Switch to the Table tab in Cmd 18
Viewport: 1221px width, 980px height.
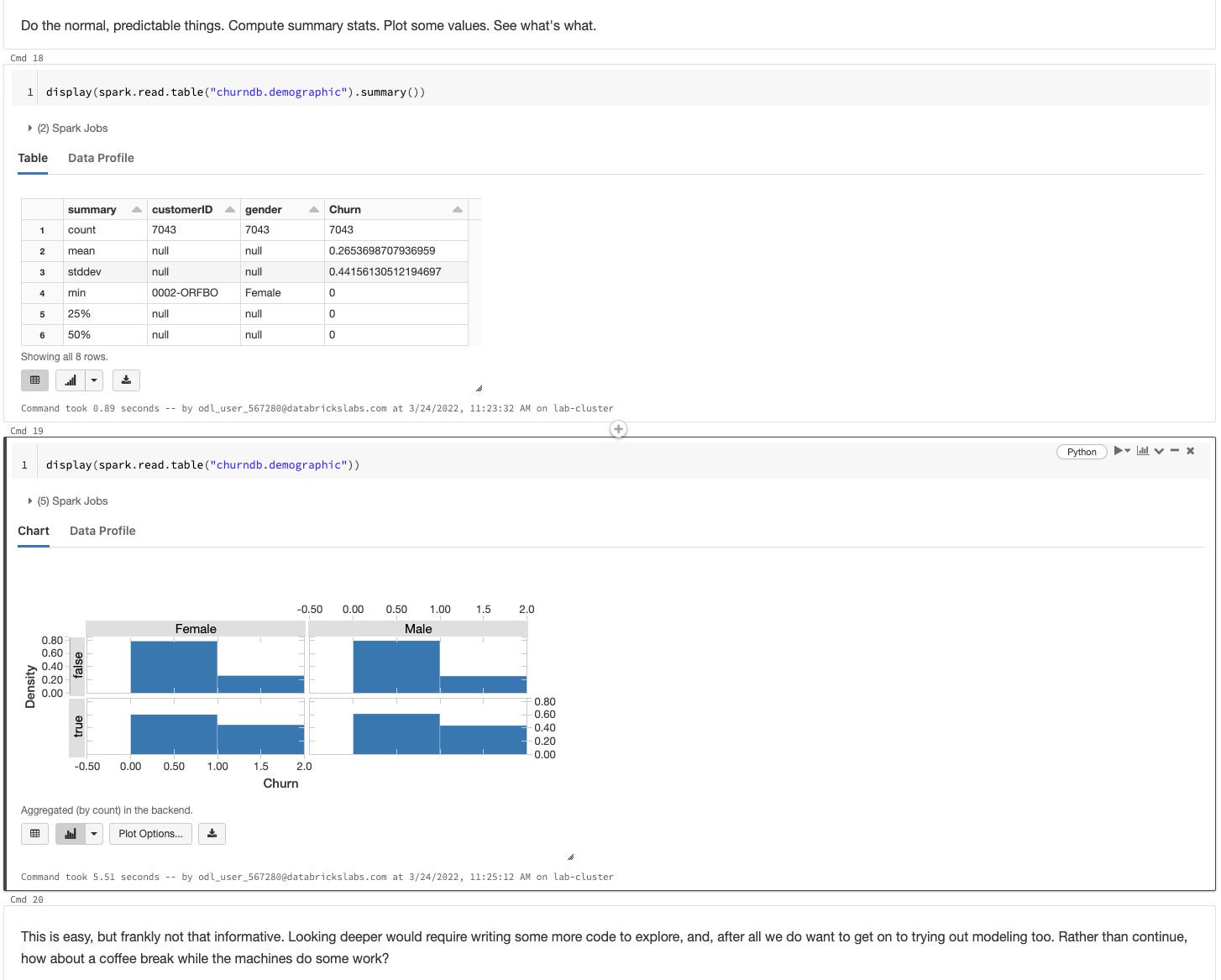[x=33, y=158]
